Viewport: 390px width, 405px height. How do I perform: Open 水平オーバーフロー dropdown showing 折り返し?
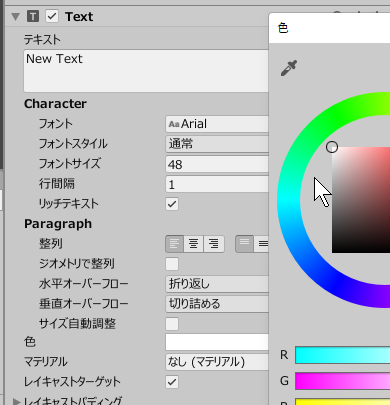[217, 284]
